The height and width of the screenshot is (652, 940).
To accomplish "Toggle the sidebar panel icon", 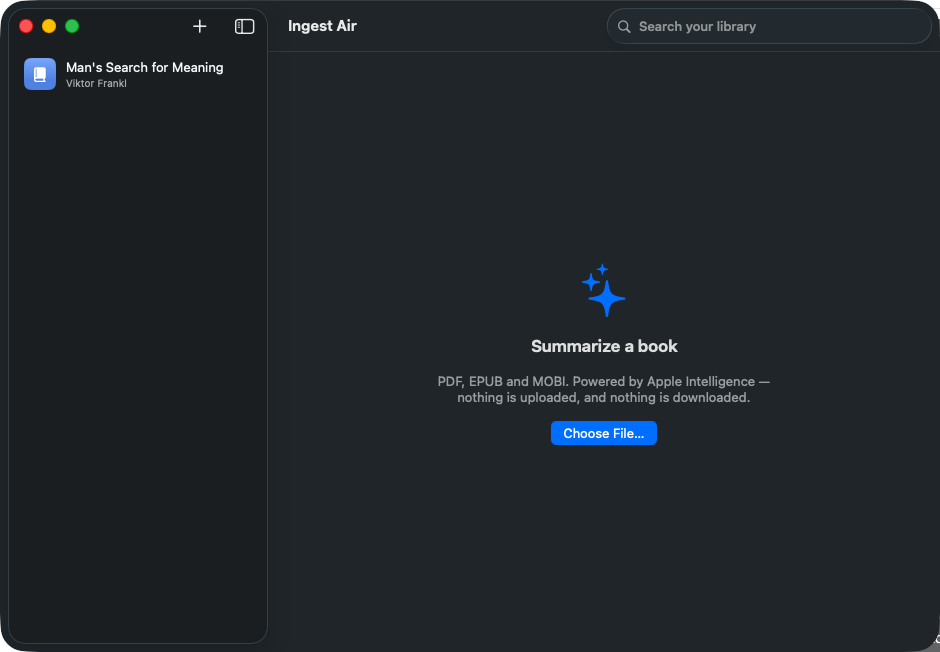I will click(245, 26).
